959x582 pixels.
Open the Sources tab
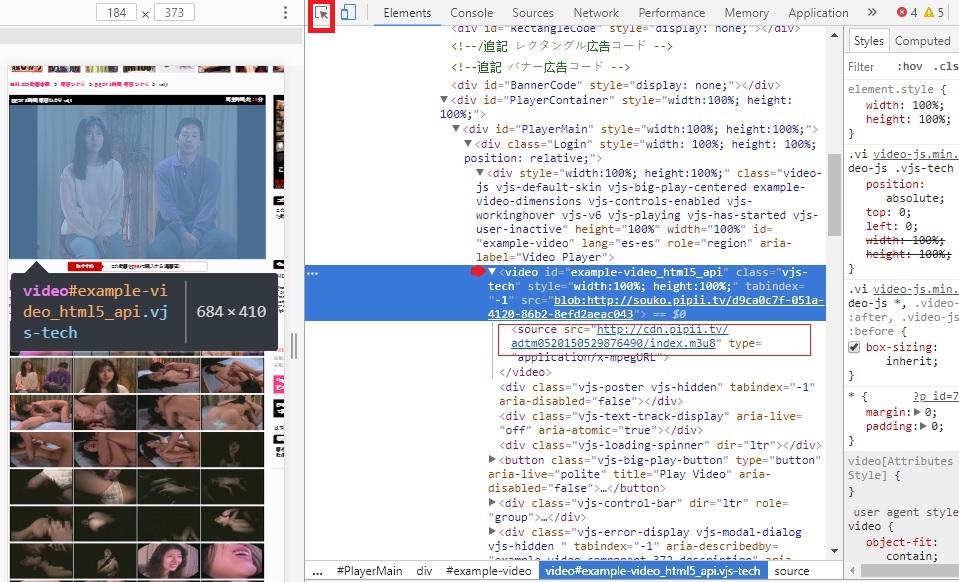[x=533, y=12]
